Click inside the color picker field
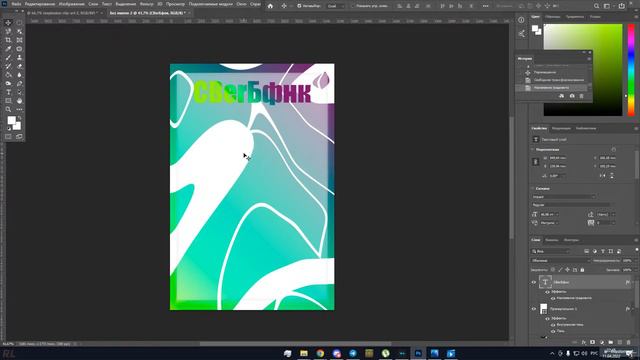Image resolution: width=640 pixels, height=360 pixels. [x=583, y=70]
